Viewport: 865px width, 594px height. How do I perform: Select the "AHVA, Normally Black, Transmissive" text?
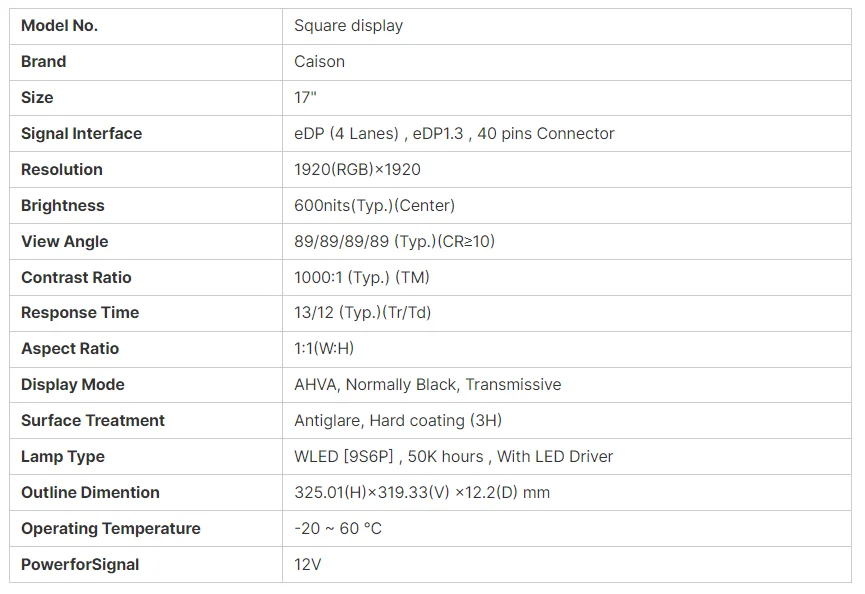(427, 385)
